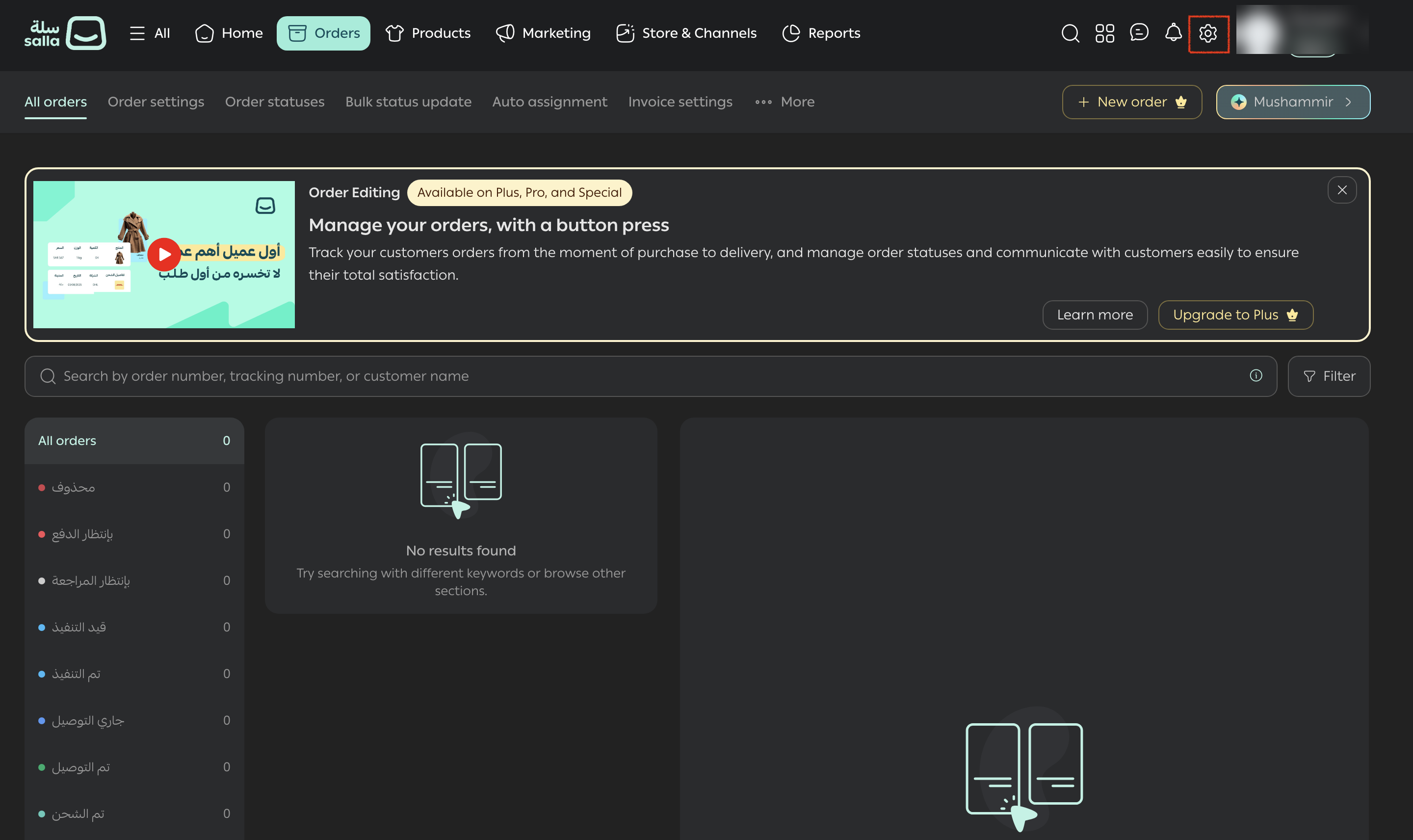
Task: Close the Order Editing banner
Action: (1342, 190)
